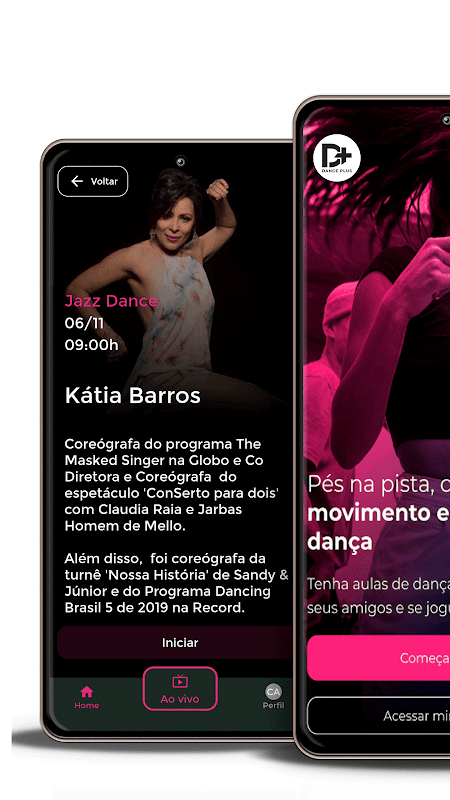Tap the Kátia Barros name heading
Viewport: 450px width, 800px height.
point(133,395)
